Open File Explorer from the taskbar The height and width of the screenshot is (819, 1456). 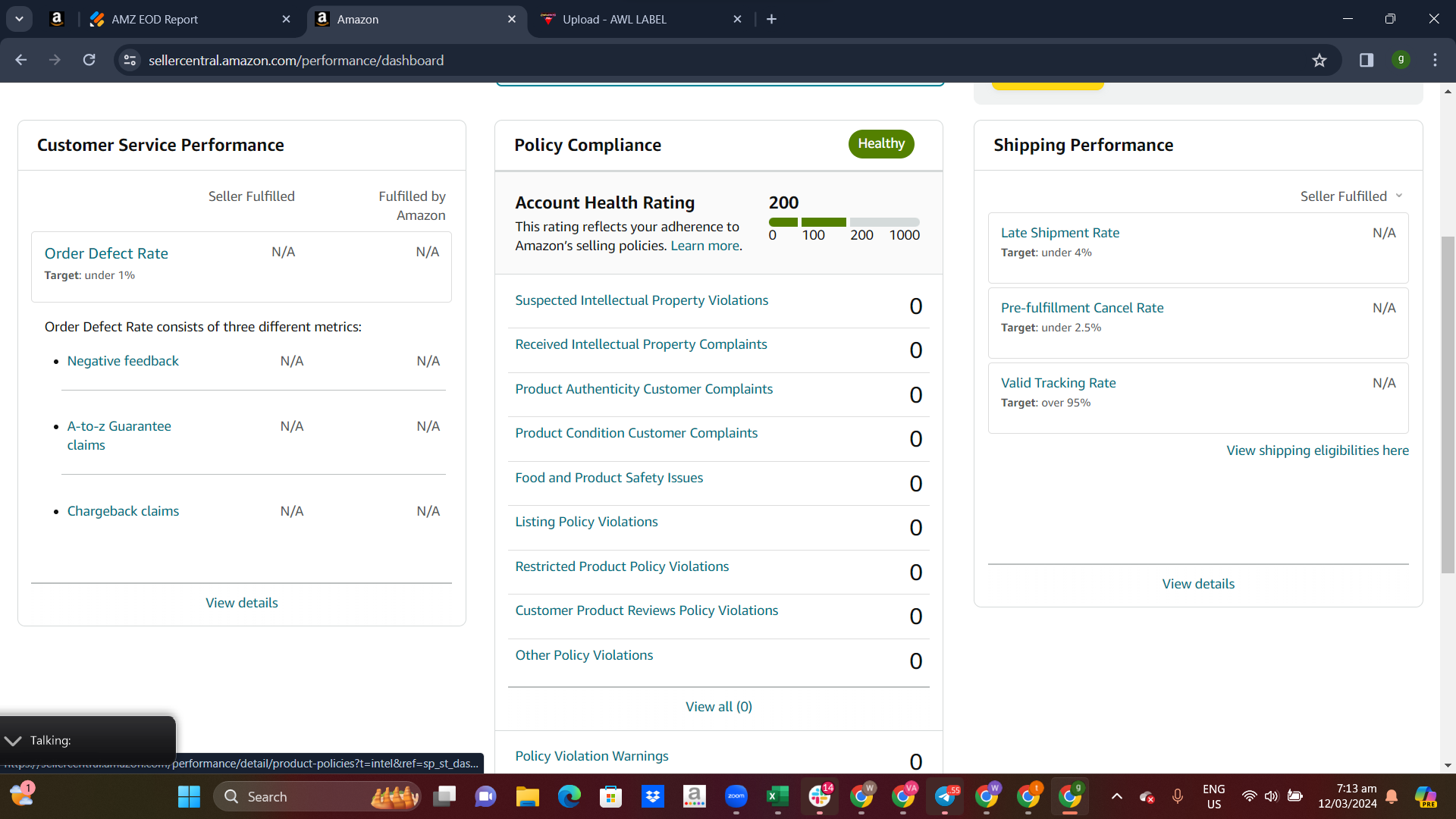click(527, 796)
